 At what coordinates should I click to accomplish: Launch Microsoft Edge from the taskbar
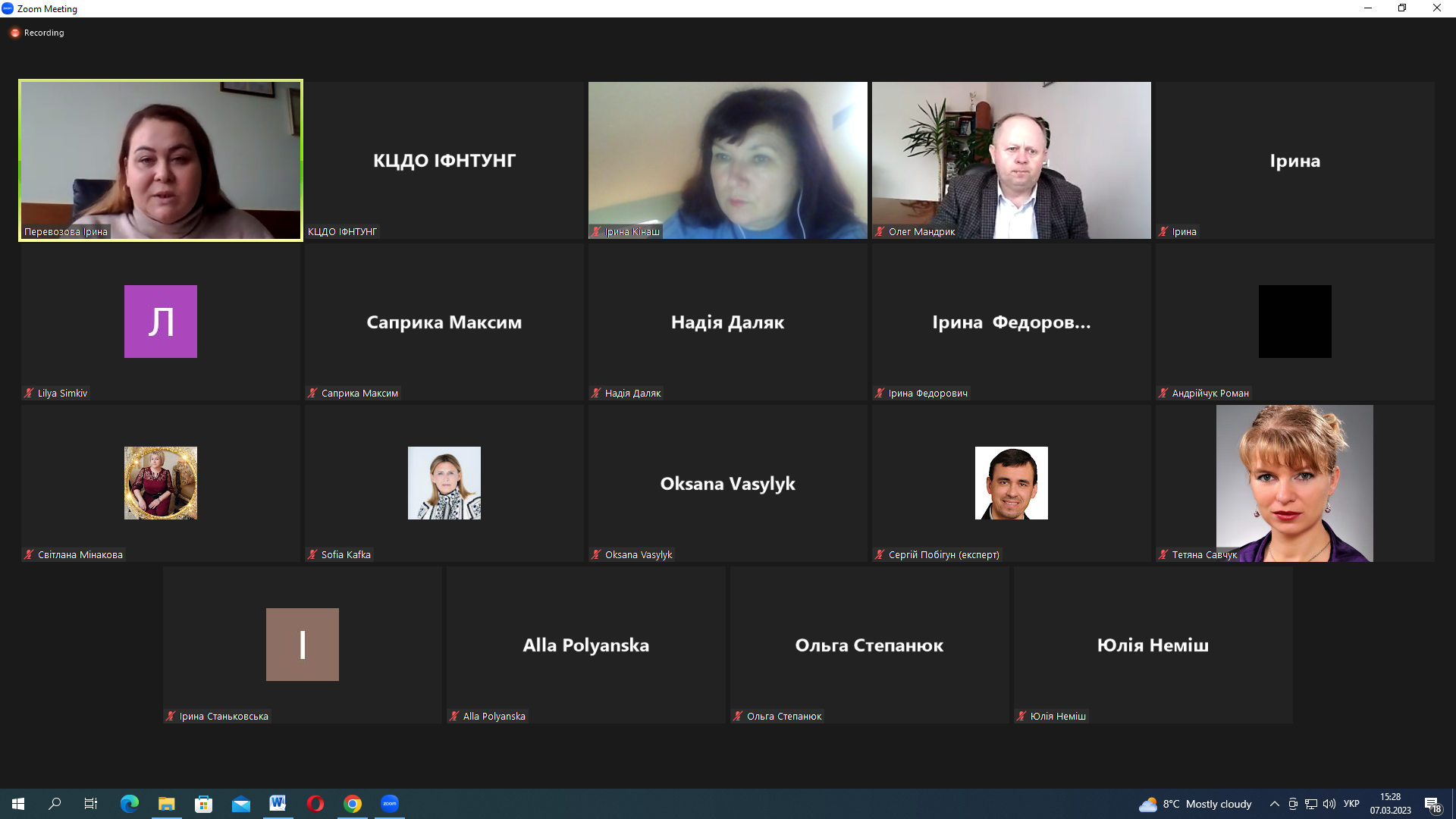(x=130, y=804)
